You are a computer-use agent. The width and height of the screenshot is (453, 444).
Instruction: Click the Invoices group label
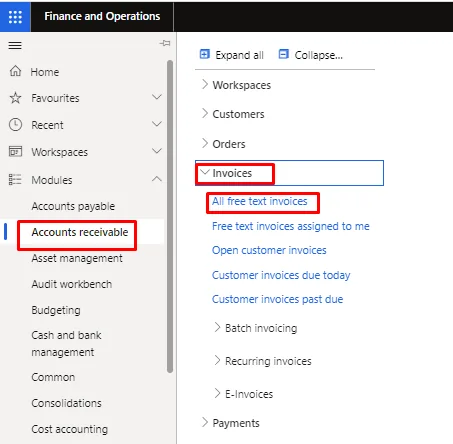(232, 173)
